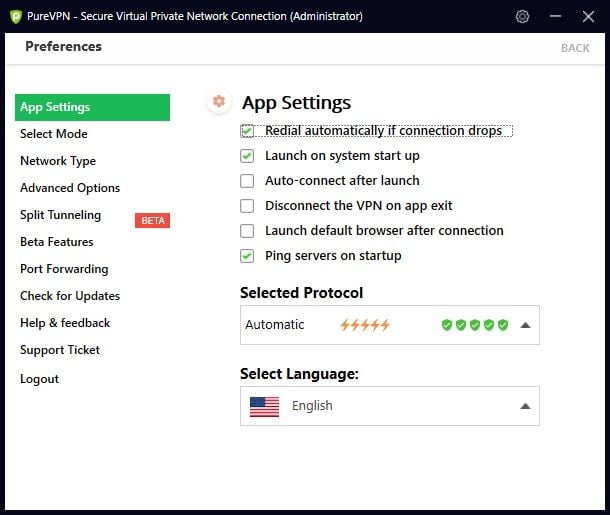Viewport: 610px width, 515px height.
Task: Open Split Tunneling settings
Action: pos(61,215)
